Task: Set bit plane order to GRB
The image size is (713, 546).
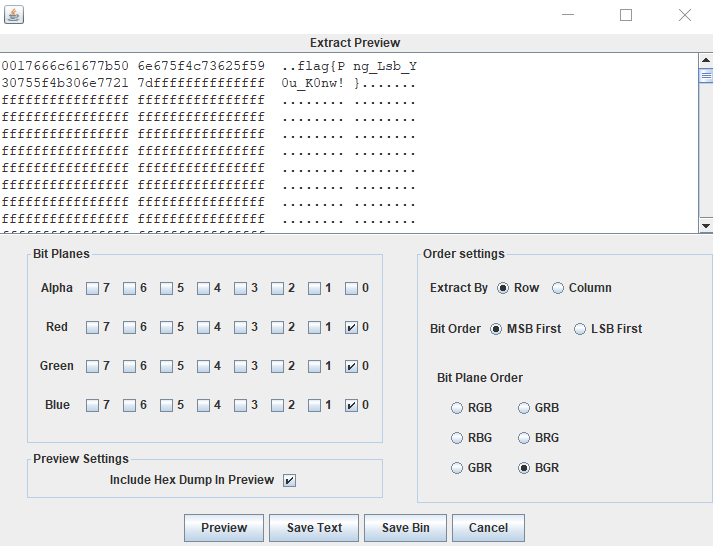Action: tap(524, 408)
